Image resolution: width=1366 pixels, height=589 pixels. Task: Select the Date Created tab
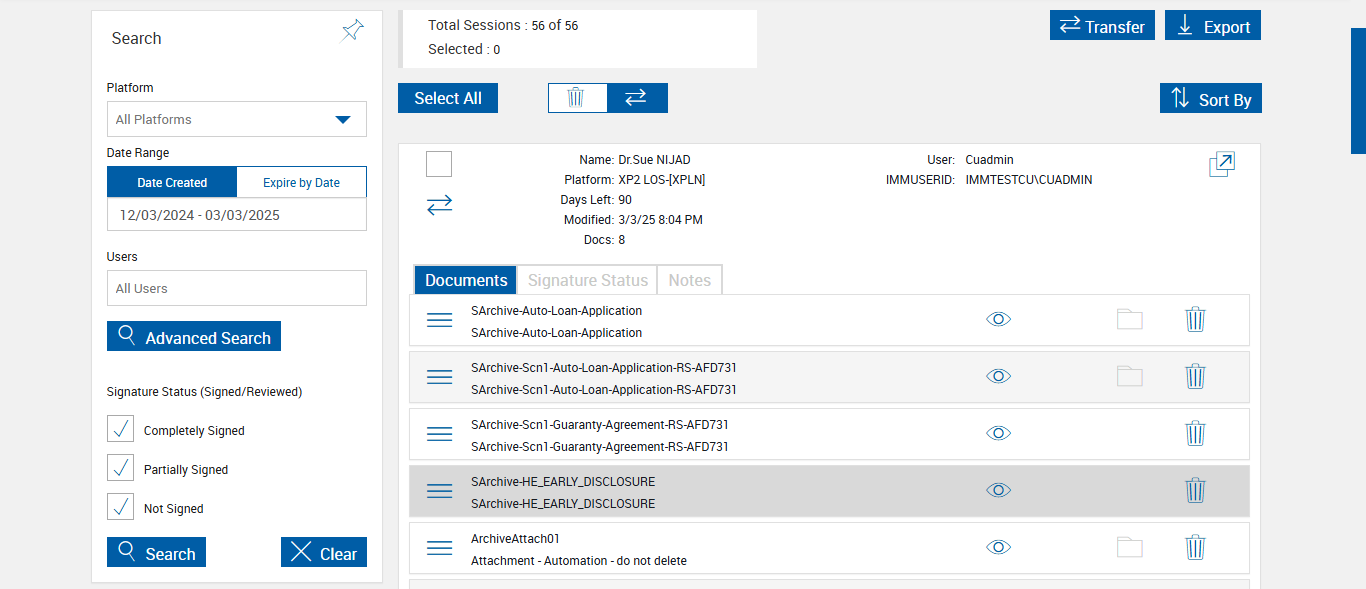click(172, 182)
